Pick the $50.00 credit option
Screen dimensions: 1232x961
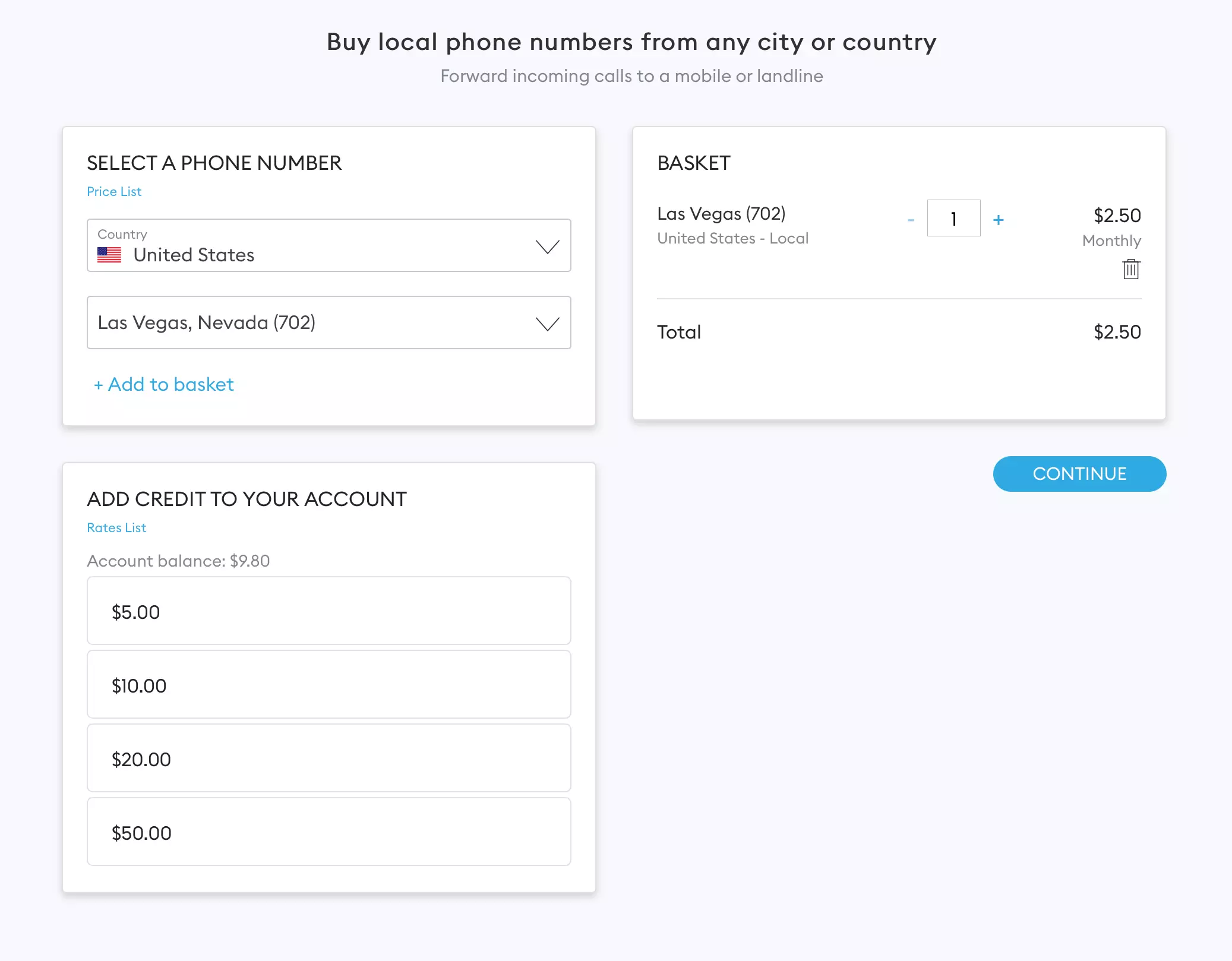(x=328, y=832)
